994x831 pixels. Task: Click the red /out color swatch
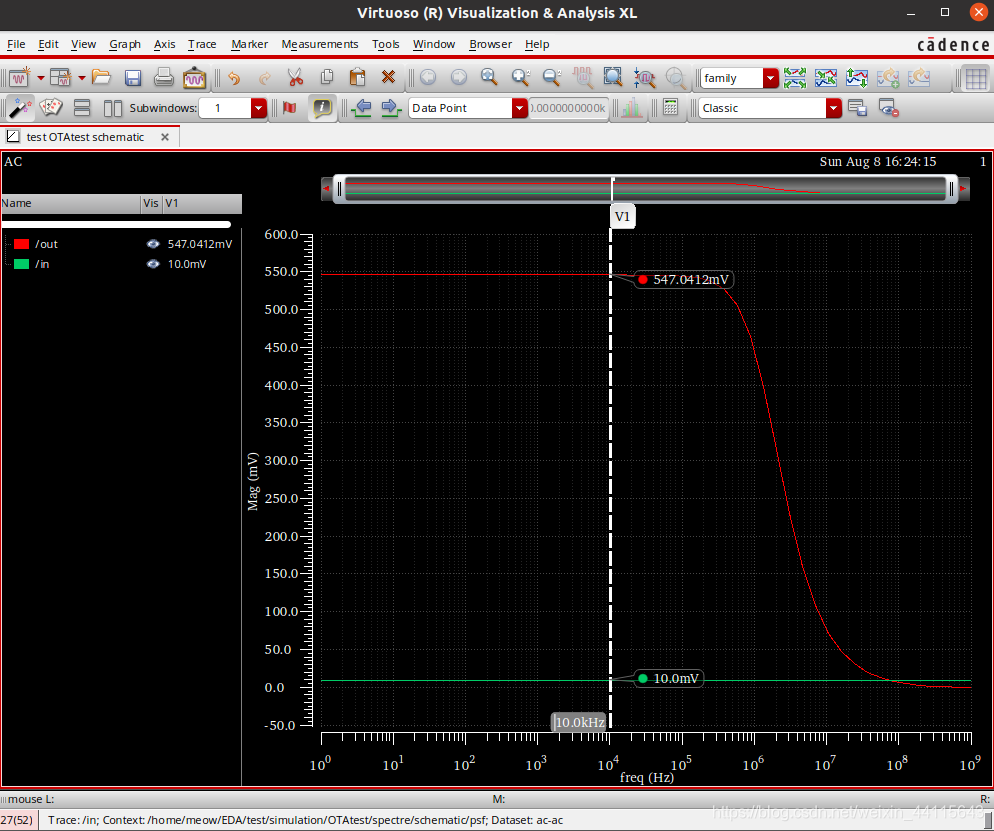pos(22,244)
